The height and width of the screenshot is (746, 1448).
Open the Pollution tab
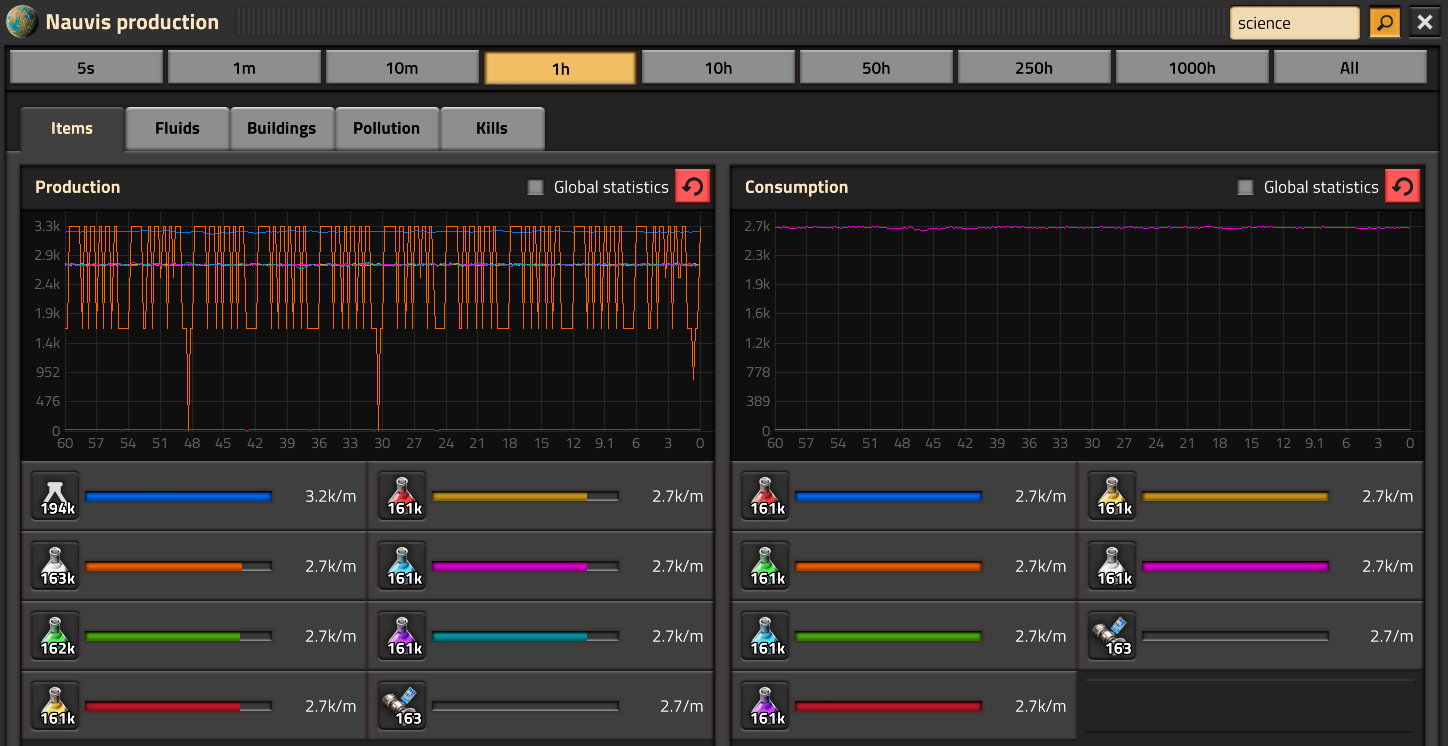[x=387, y=128]
